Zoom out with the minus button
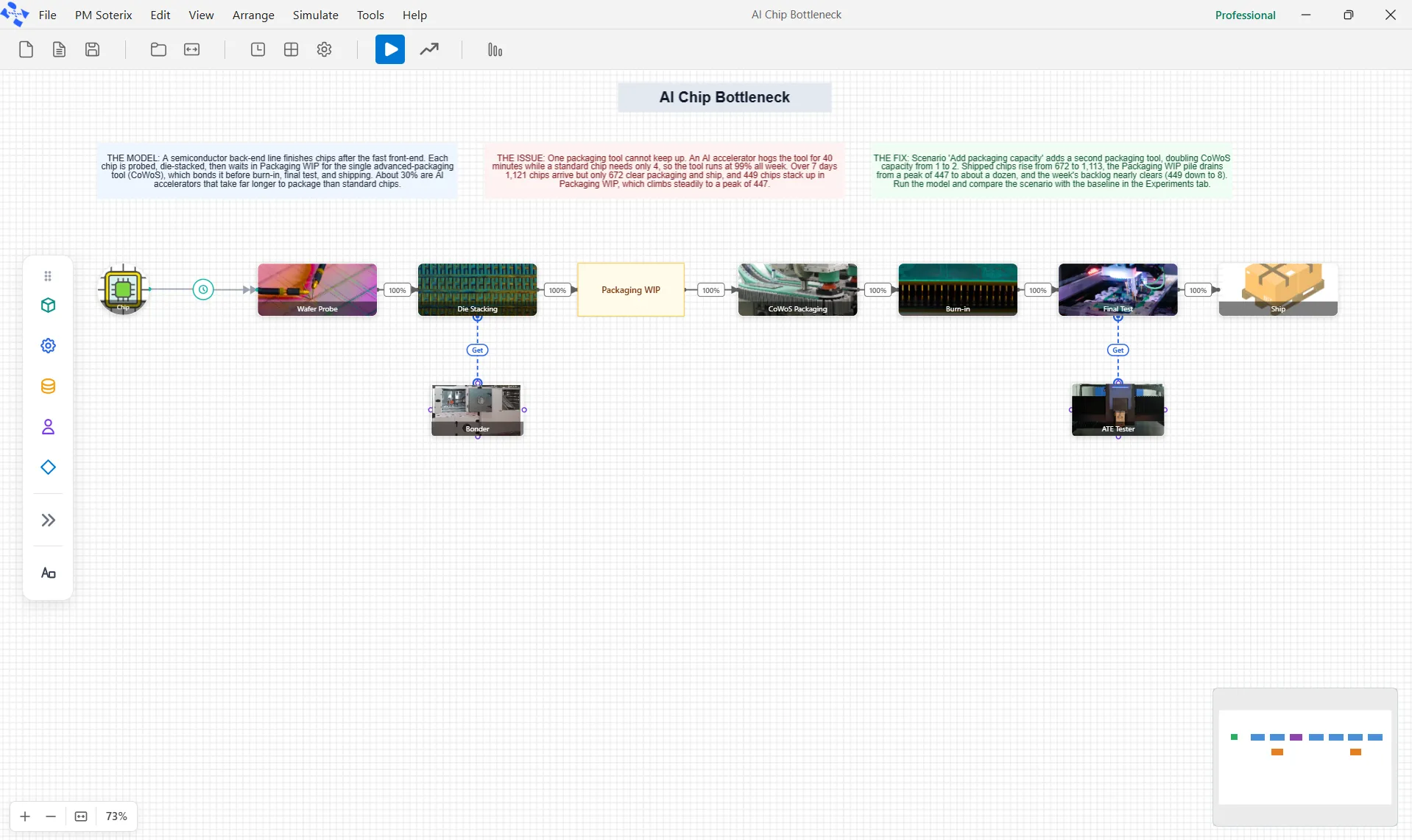 [51, 816]
